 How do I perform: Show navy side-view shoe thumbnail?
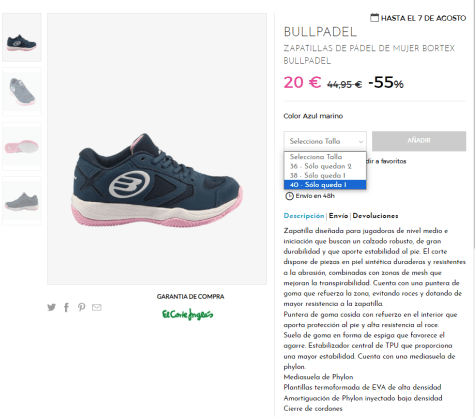click(x=22, y=38)
